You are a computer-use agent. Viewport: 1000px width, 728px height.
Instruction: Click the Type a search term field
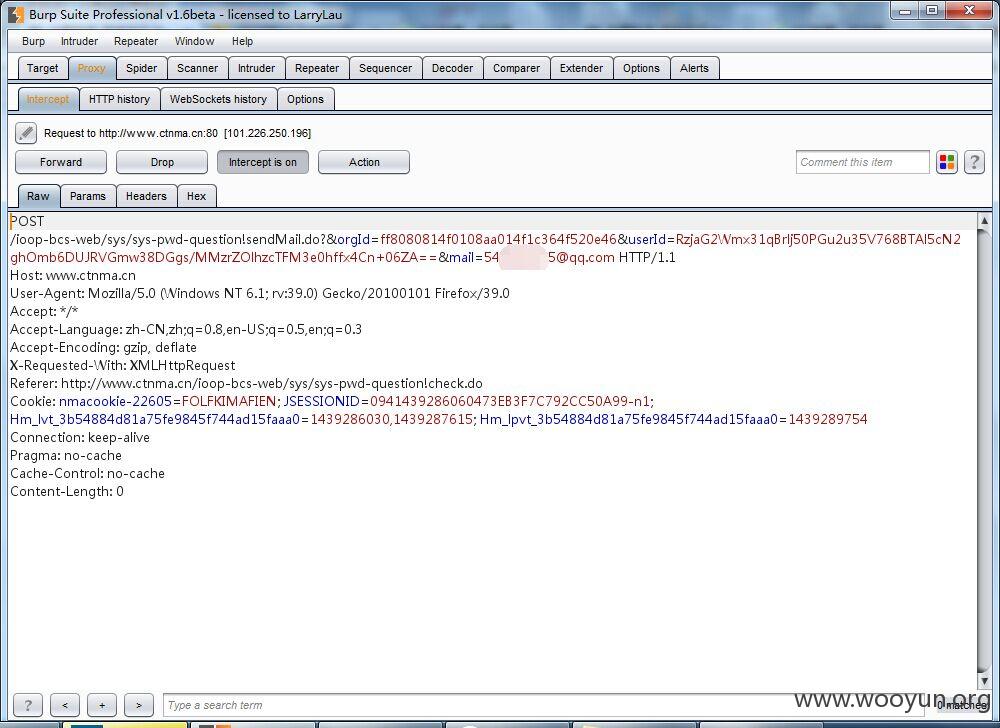(x=543, y=705)
